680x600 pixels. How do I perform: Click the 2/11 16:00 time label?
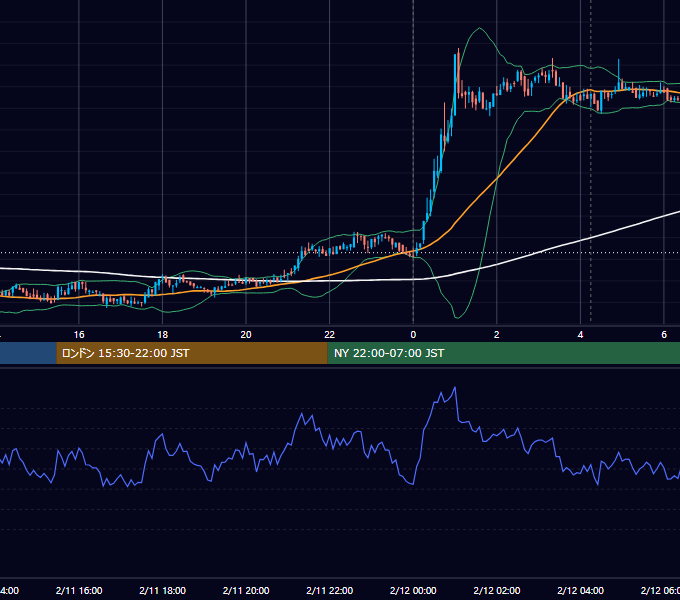[79, 590]
